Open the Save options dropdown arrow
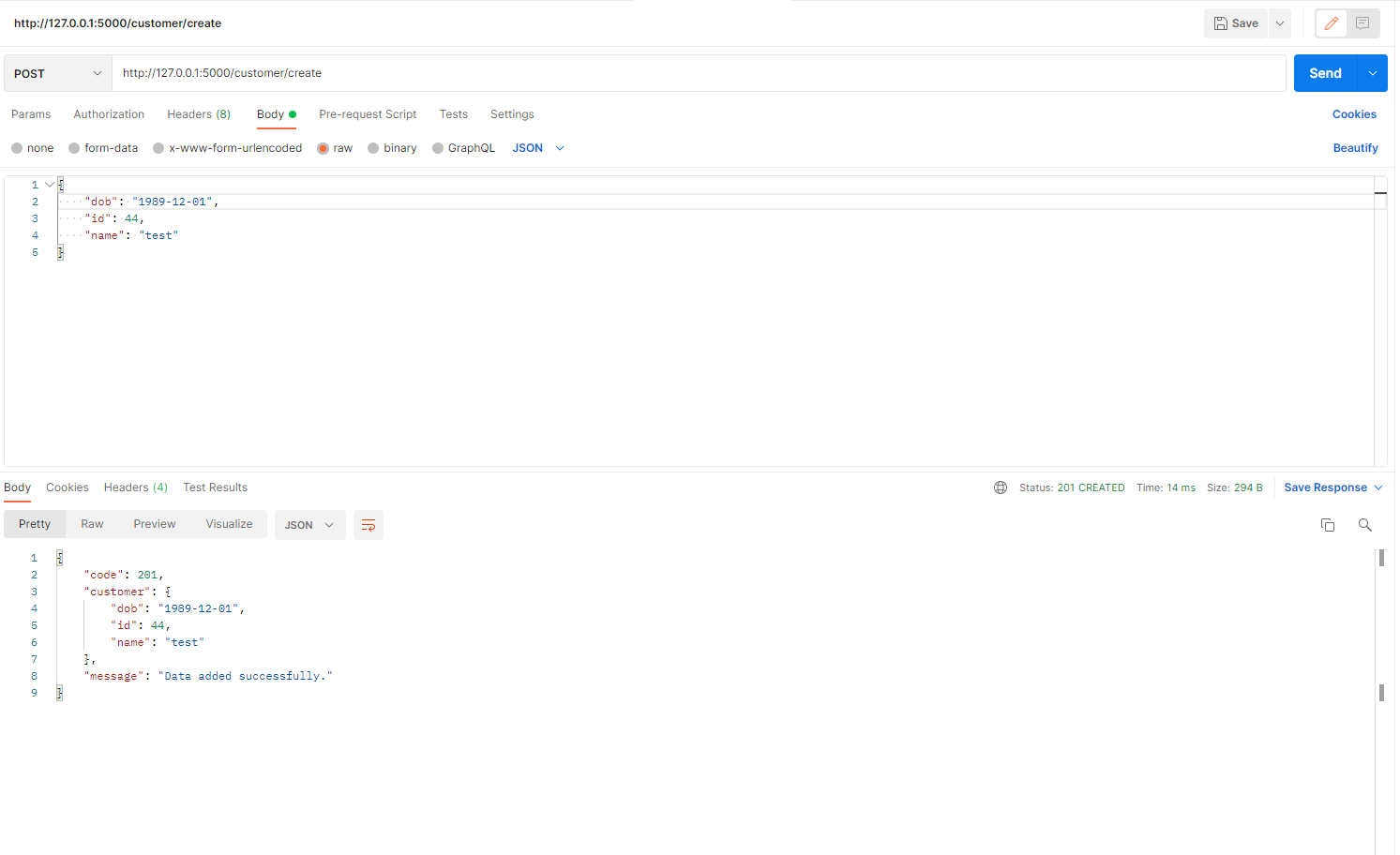1400x855 pixels. (1280, 23)
